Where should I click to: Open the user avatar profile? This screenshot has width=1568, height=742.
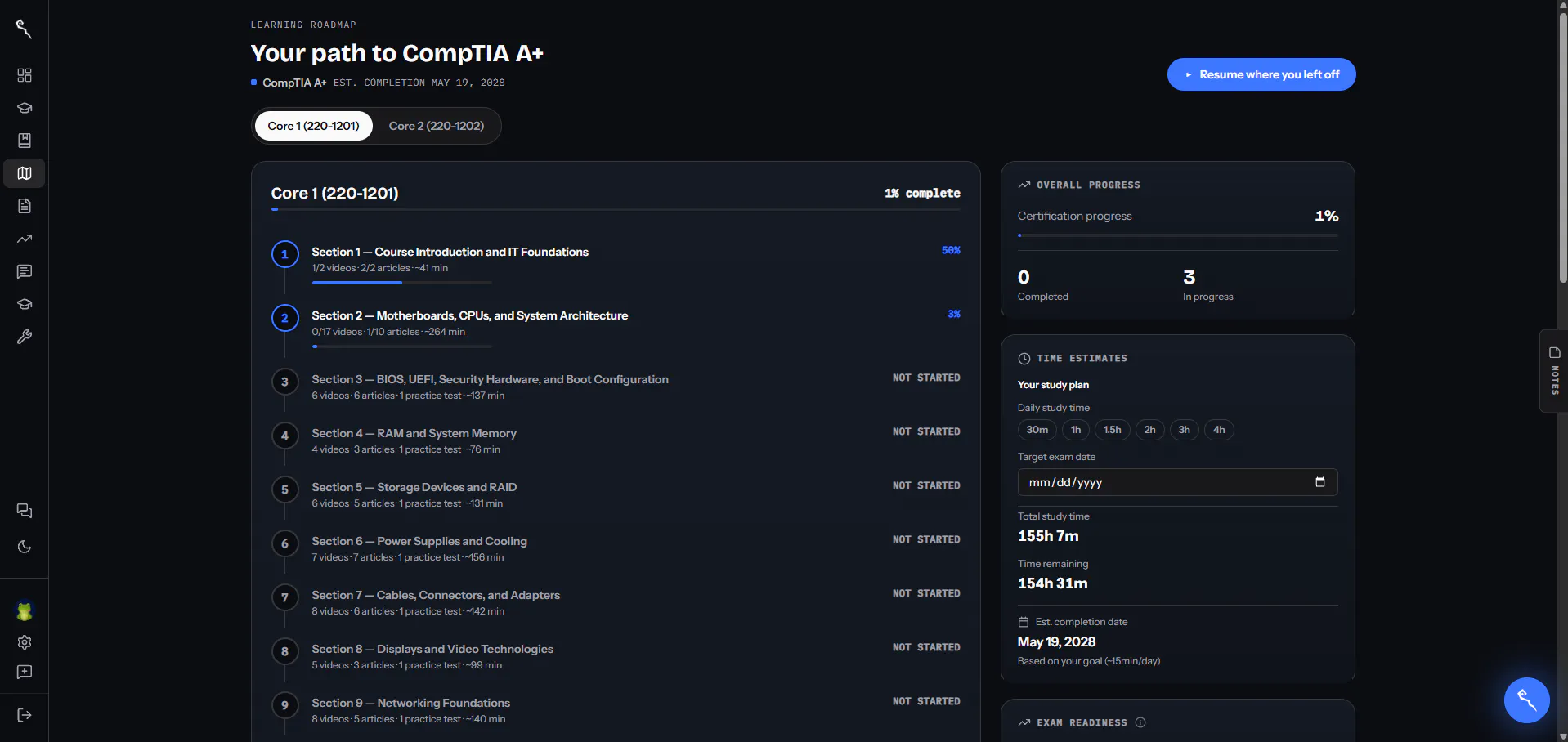tap(25, 611)
